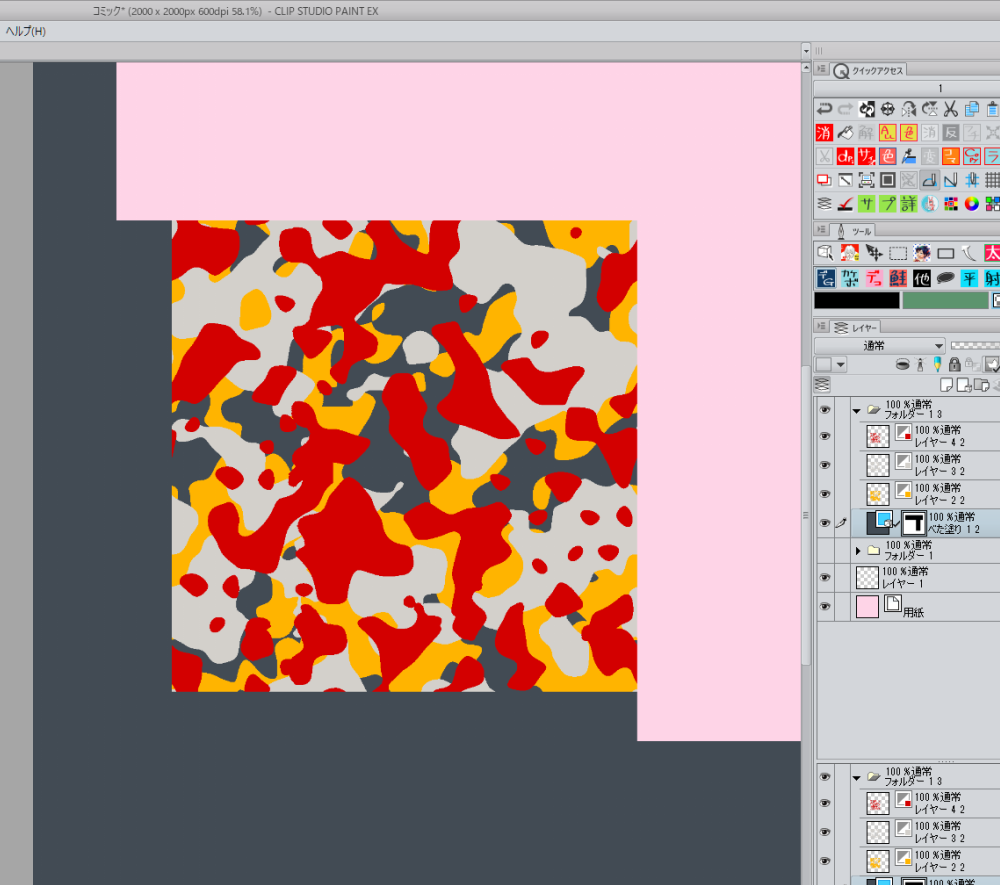
Task: Click the new layer folder icon
Action: [982, 384]
